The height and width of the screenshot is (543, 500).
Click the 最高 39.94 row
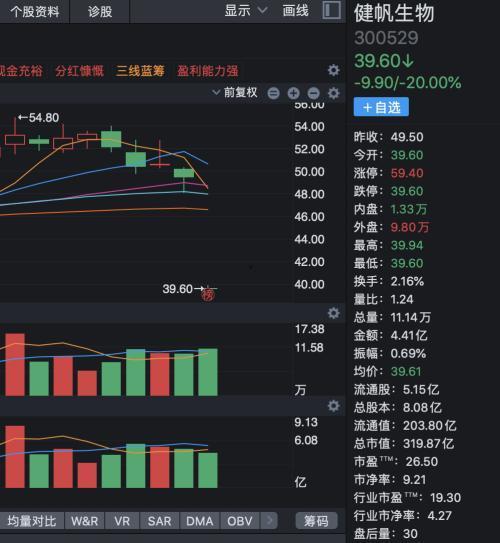(389, 245)
